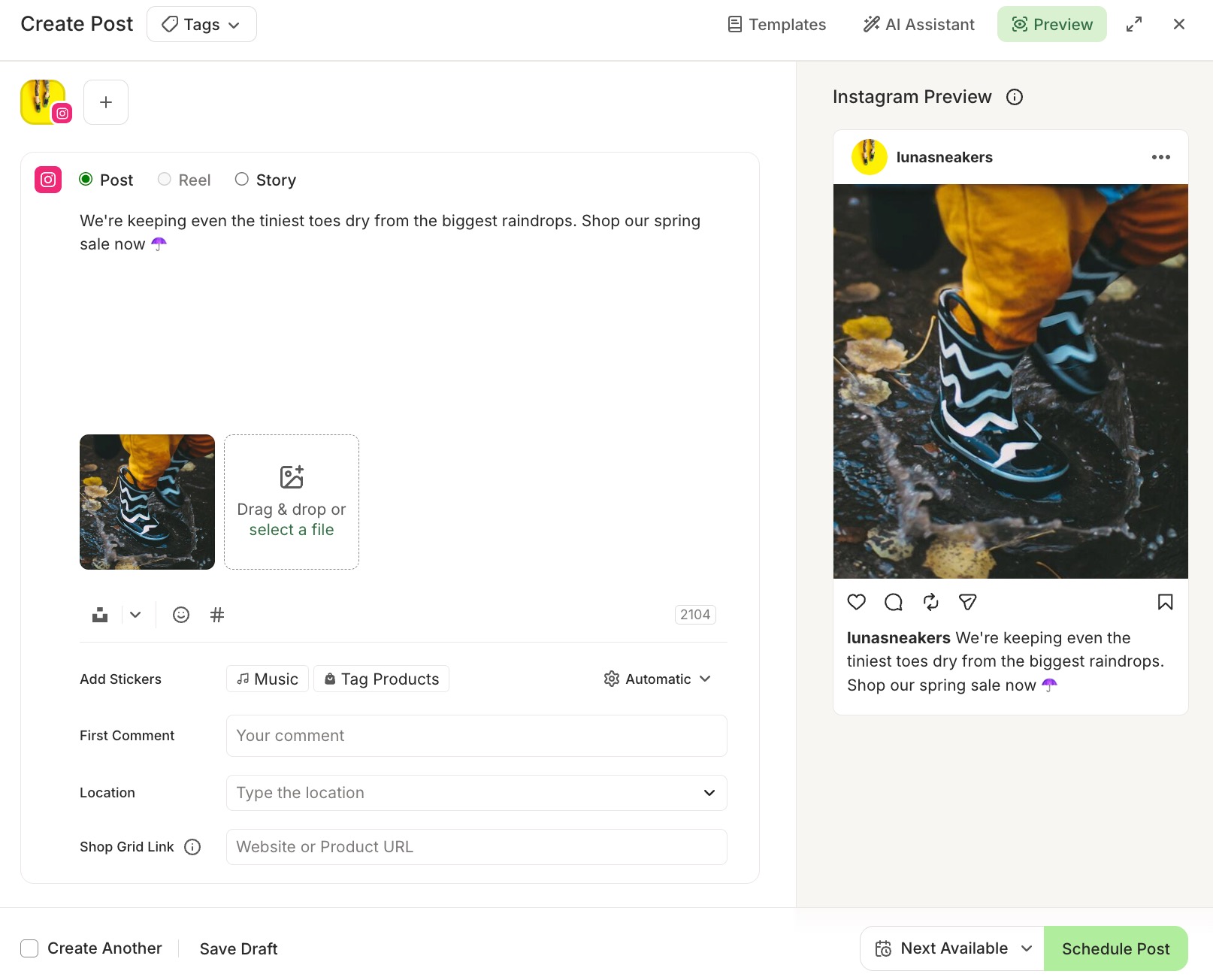The height and width of the screenshot is (980, 1213).
Task: Activate the Preview toggle button
Action: [1051, 23]
